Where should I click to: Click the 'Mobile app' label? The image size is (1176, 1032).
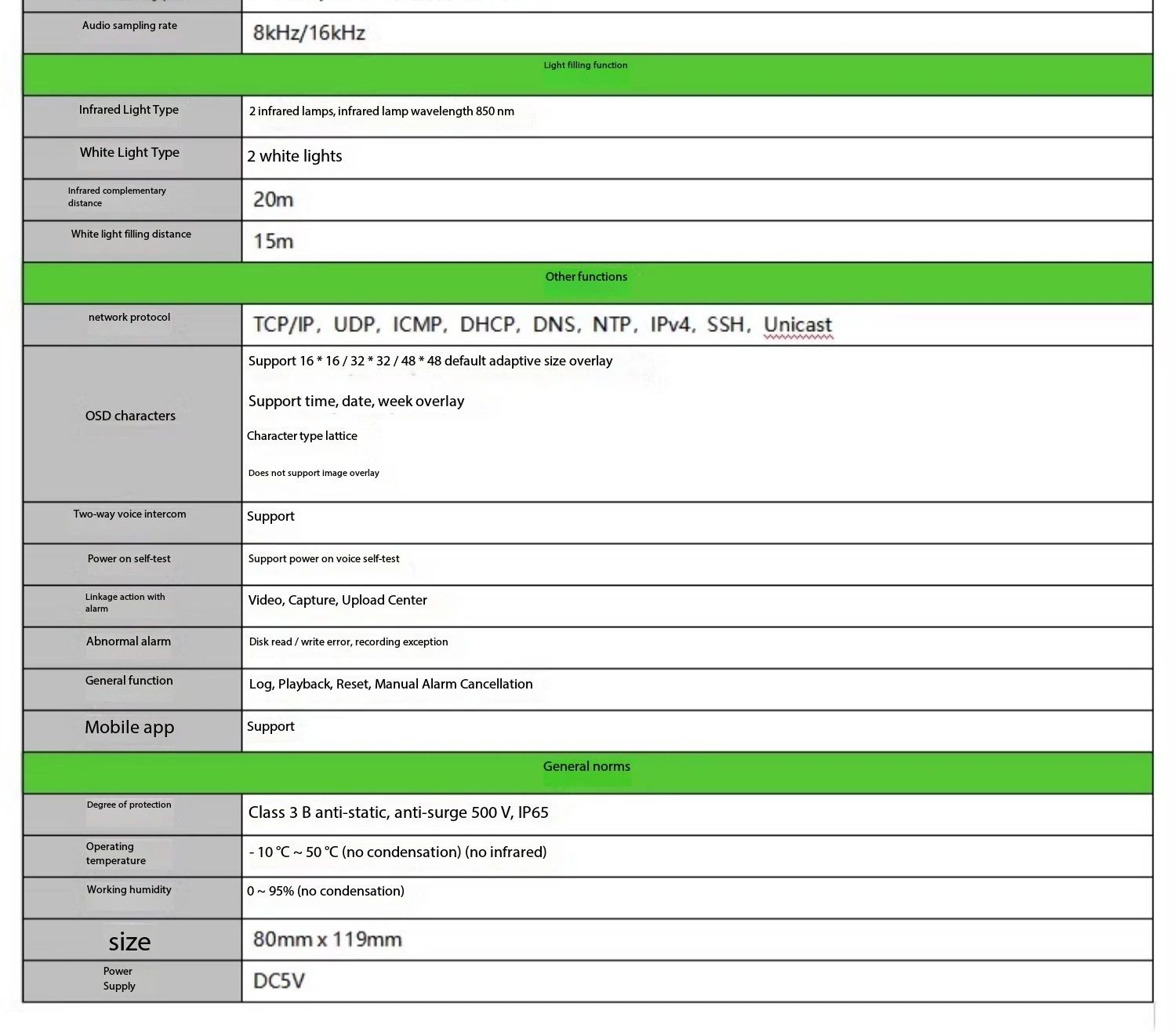tap(129, 728)
